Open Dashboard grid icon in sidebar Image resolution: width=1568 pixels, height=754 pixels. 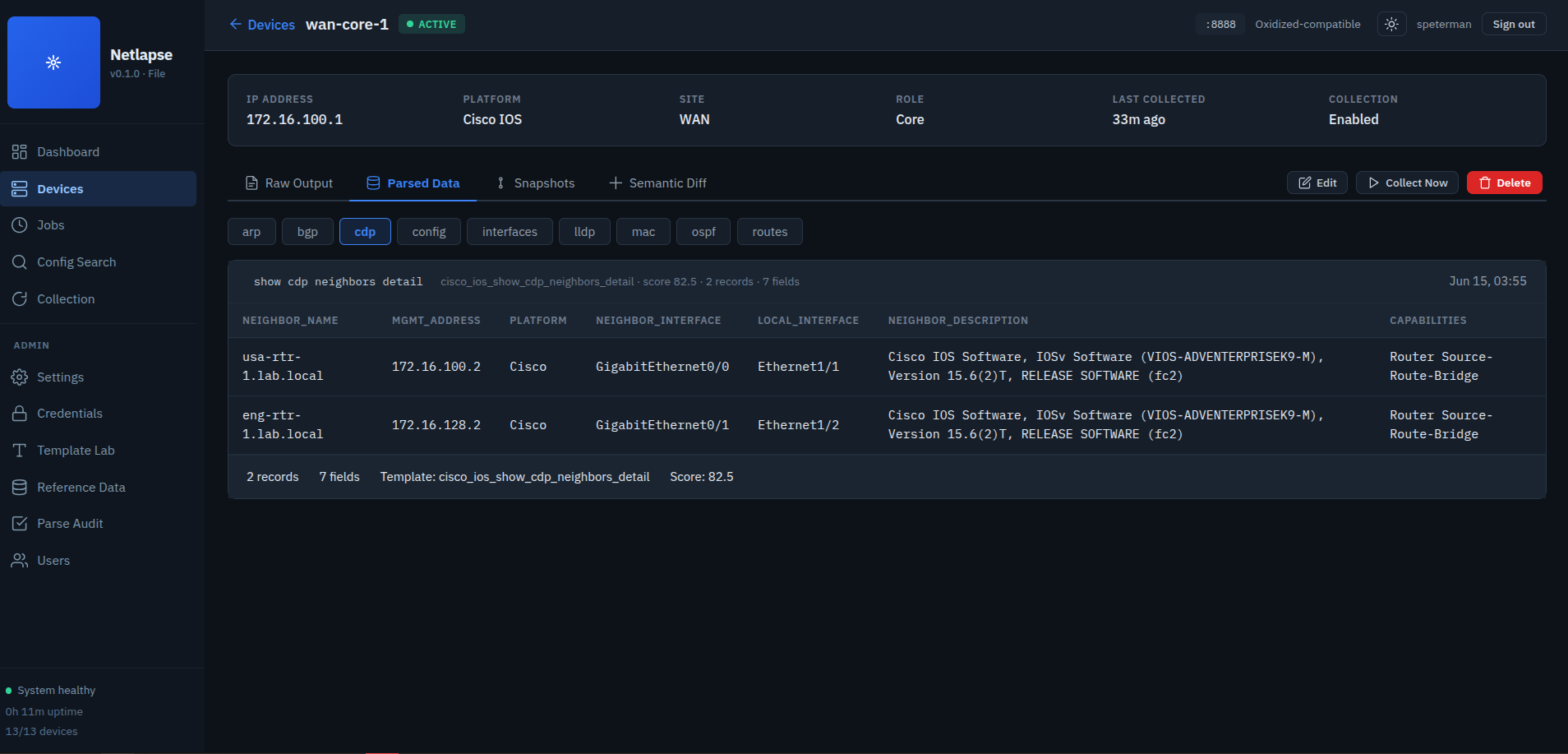(x=20, y=152)
